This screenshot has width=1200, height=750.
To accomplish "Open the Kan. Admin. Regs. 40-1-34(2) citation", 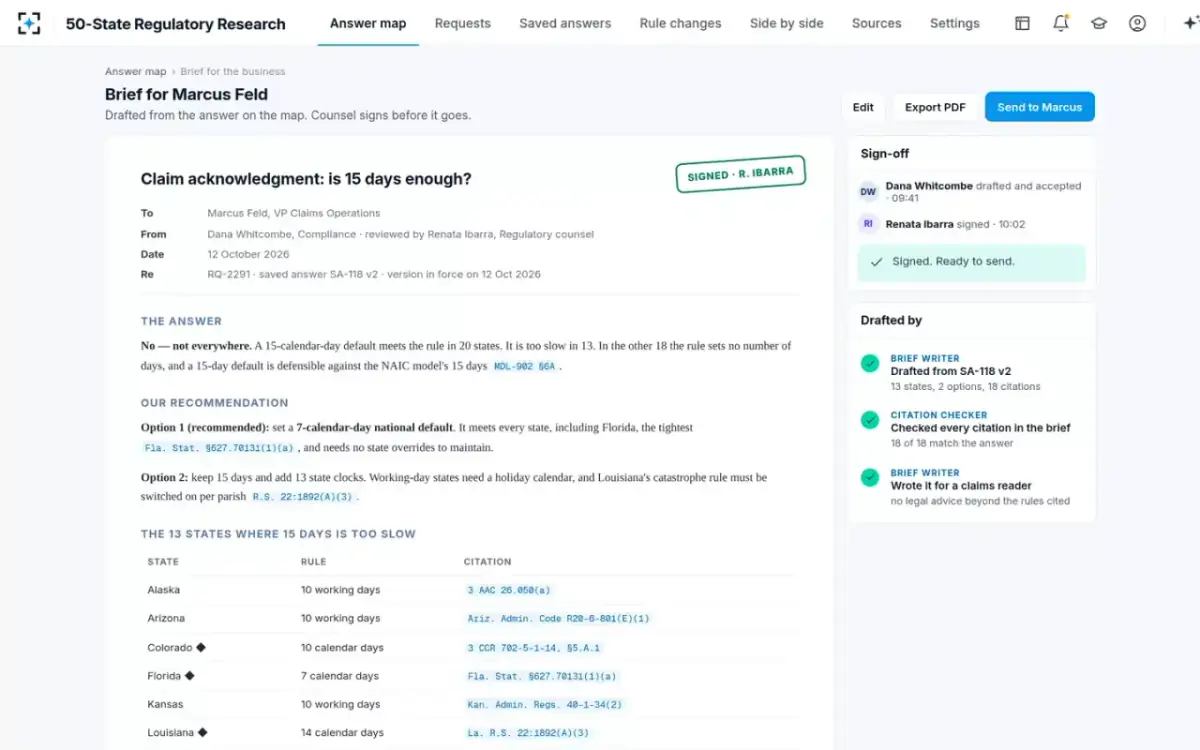I will 545,705.
